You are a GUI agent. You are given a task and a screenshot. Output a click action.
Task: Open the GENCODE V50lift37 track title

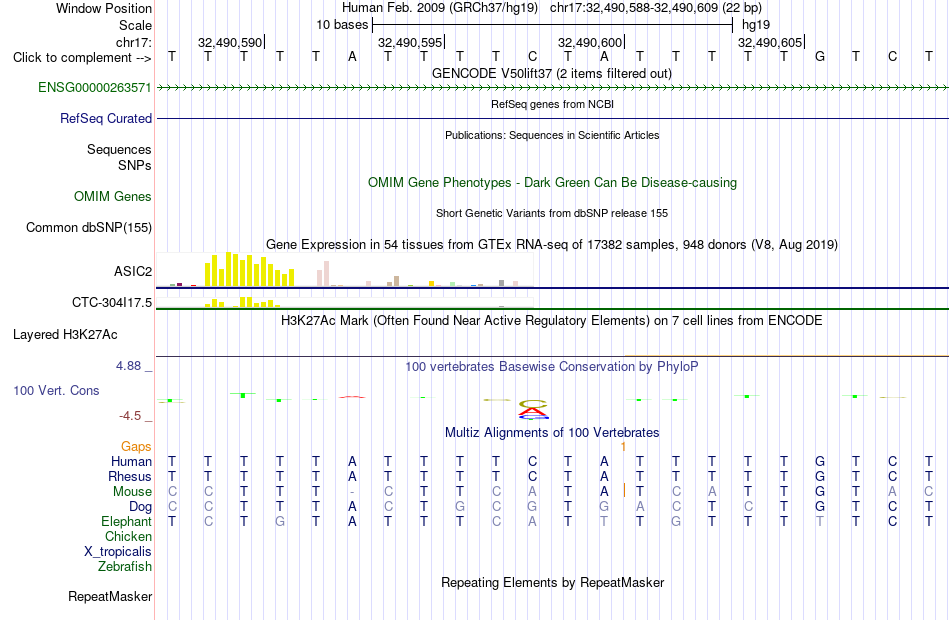click(552, 73)
